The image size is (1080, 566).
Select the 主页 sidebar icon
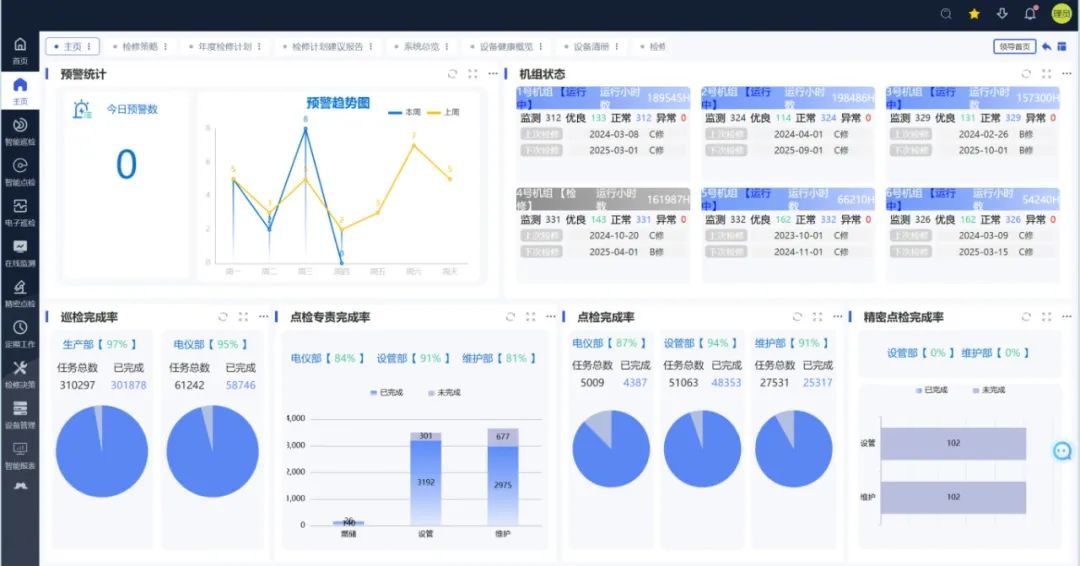tap(20, 91)
